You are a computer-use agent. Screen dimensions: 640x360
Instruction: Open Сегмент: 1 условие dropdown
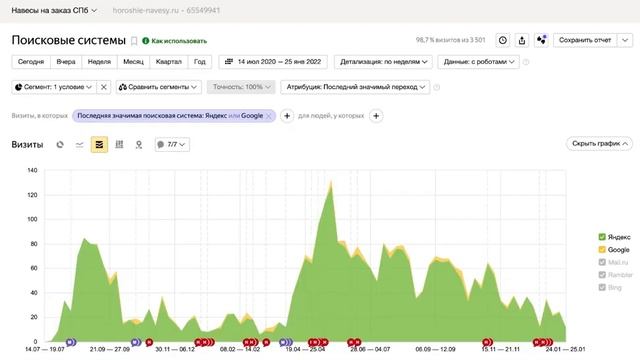click(54, 87)
